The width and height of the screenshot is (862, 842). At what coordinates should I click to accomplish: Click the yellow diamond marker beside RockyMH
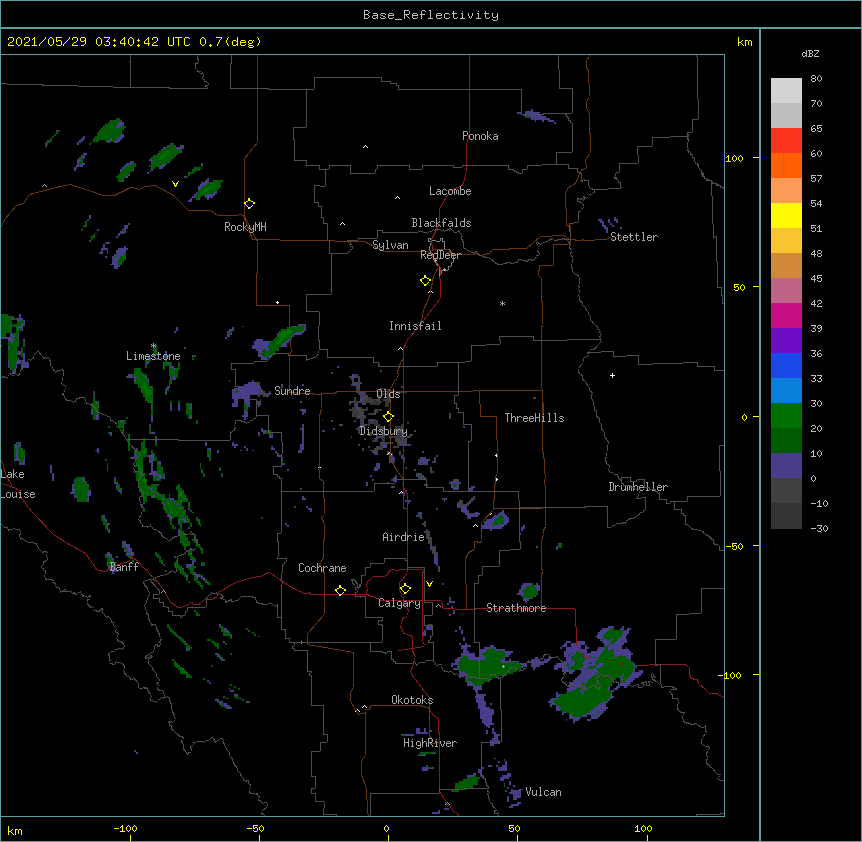click(249, 203)
